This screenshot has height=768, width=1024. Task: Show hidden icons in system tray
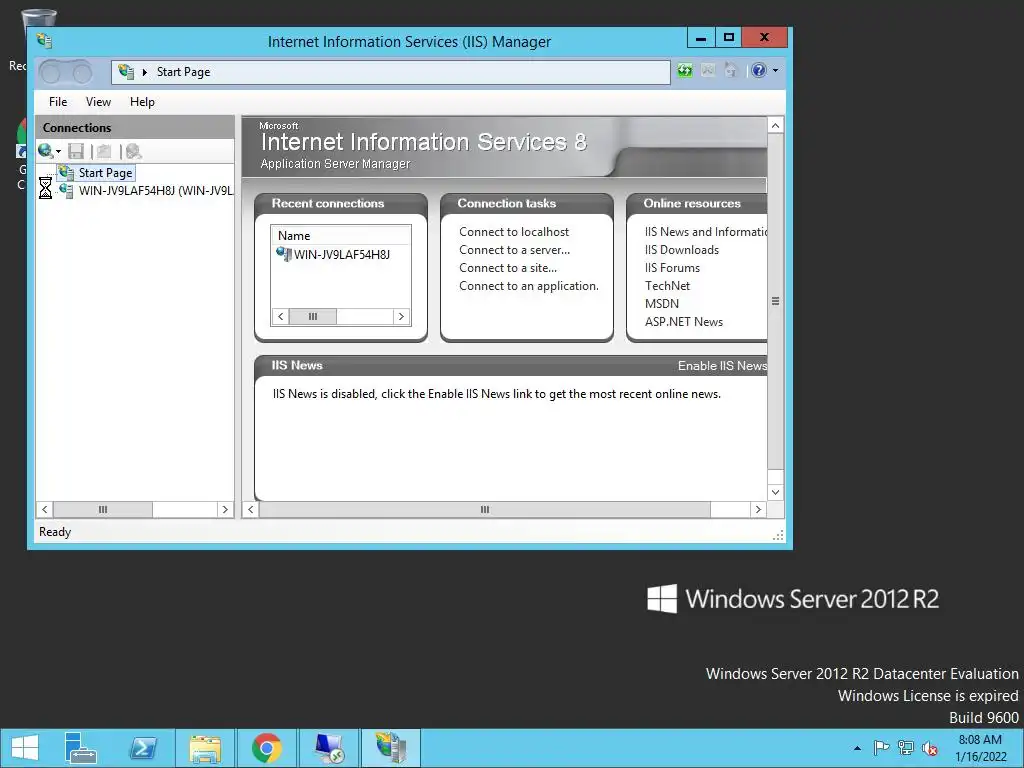coord(857,748)
